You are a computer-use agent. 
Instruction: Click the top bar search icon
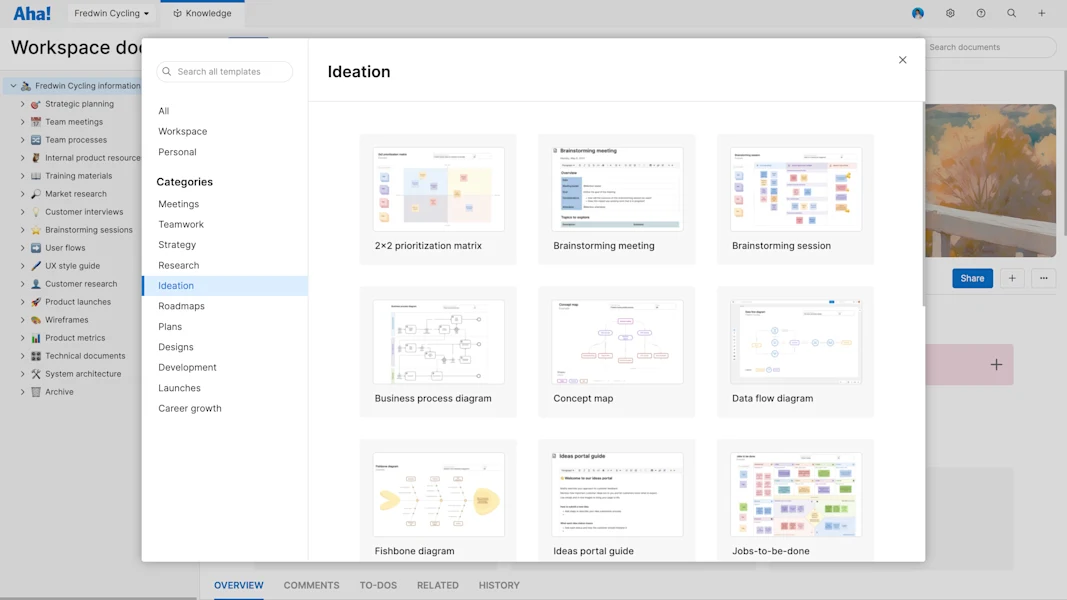pos(1011,13)
